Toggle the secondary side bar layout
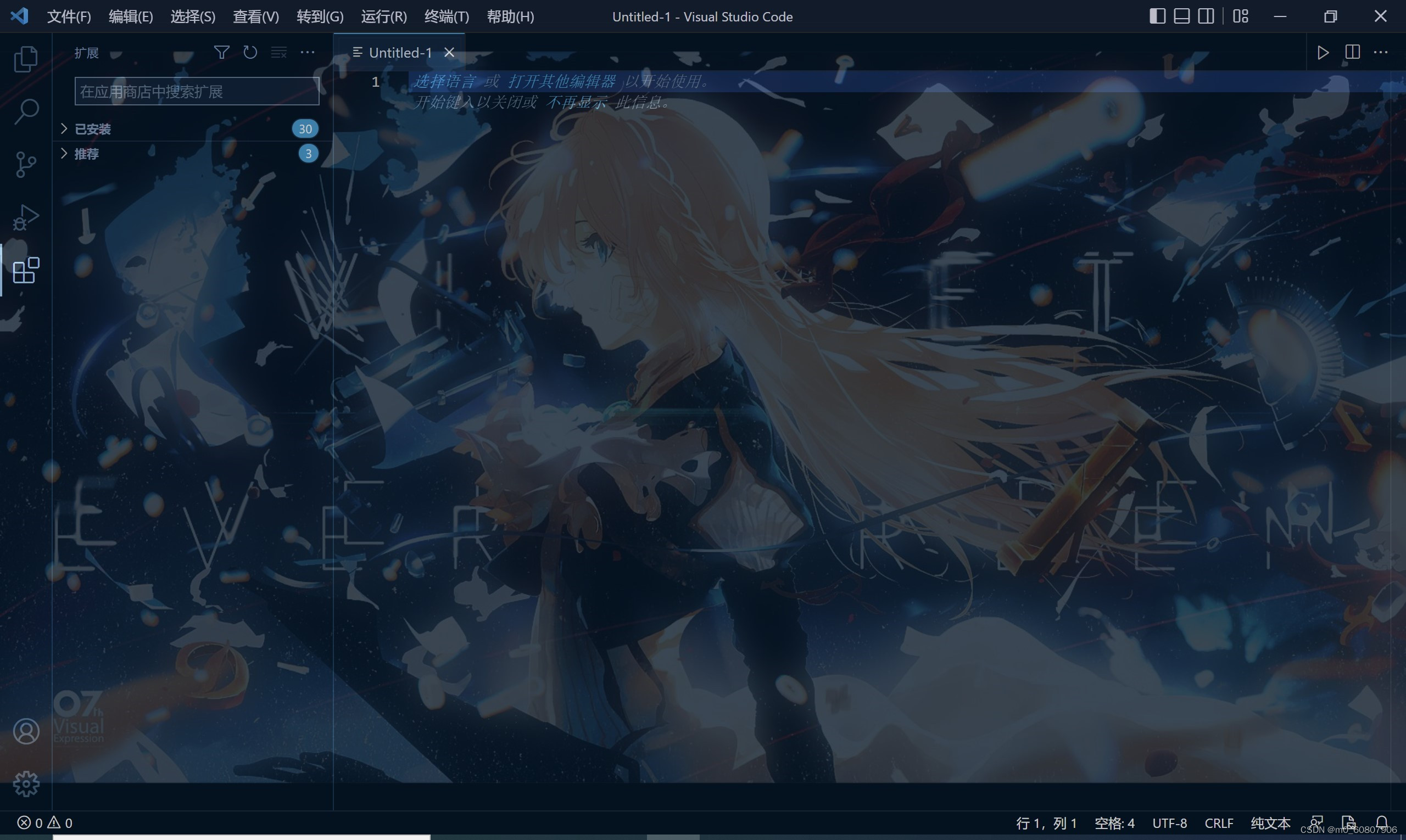Viewport: 1406px width, 840px height. 1206,16
